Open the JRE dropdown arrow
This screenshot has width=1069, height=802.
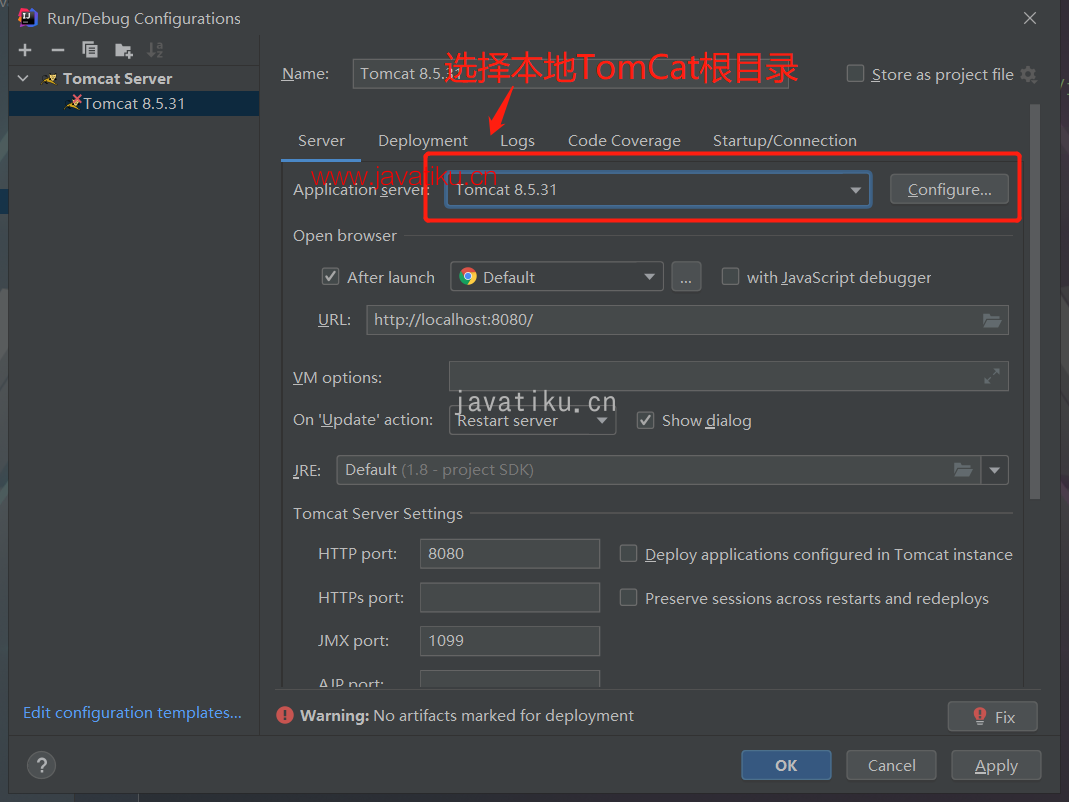pyautogui.click(x=995, y=470)
